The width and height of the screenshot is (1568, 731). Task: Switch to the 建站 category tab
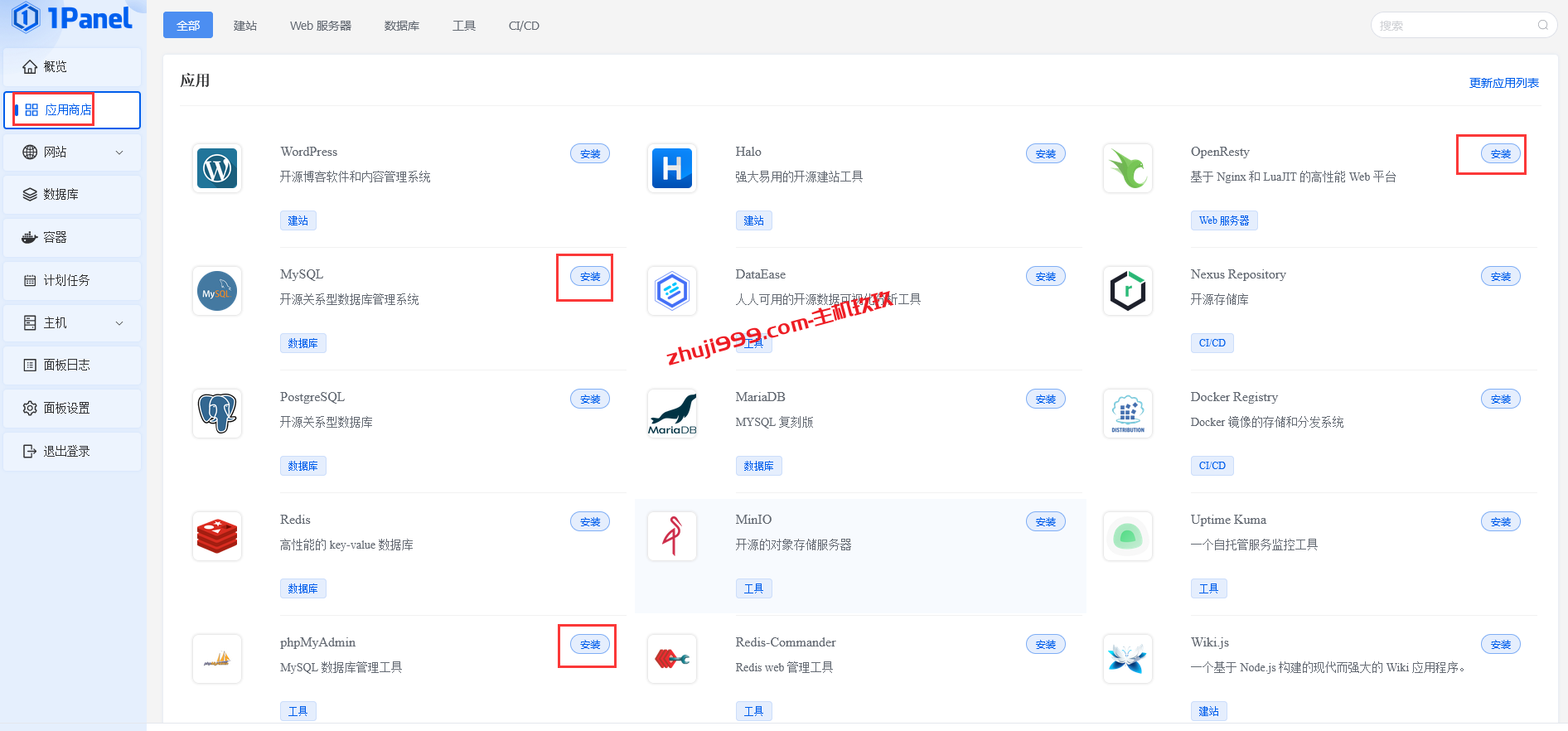pos(245,26)
